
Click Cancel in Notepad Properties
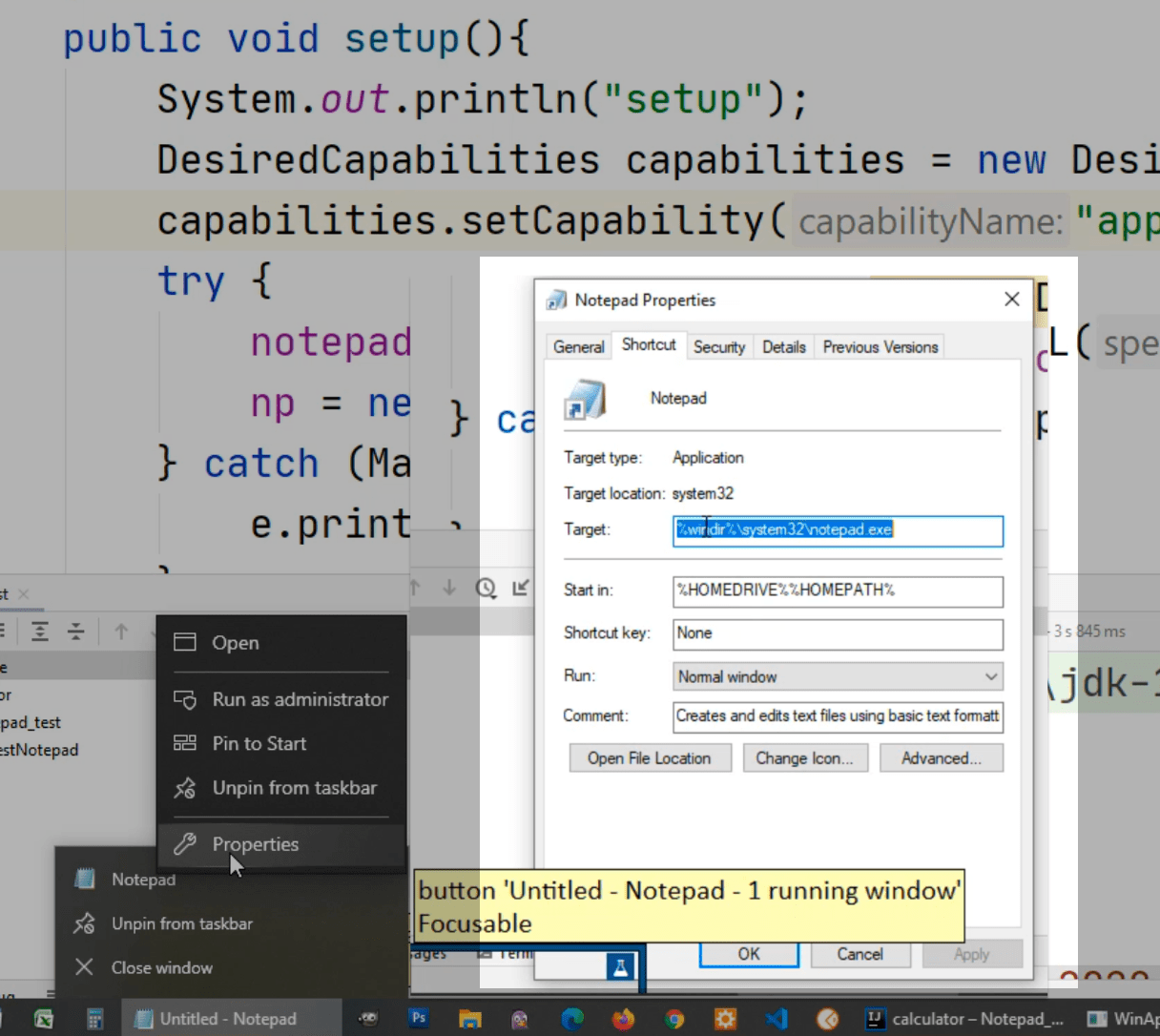coord(860,954)
